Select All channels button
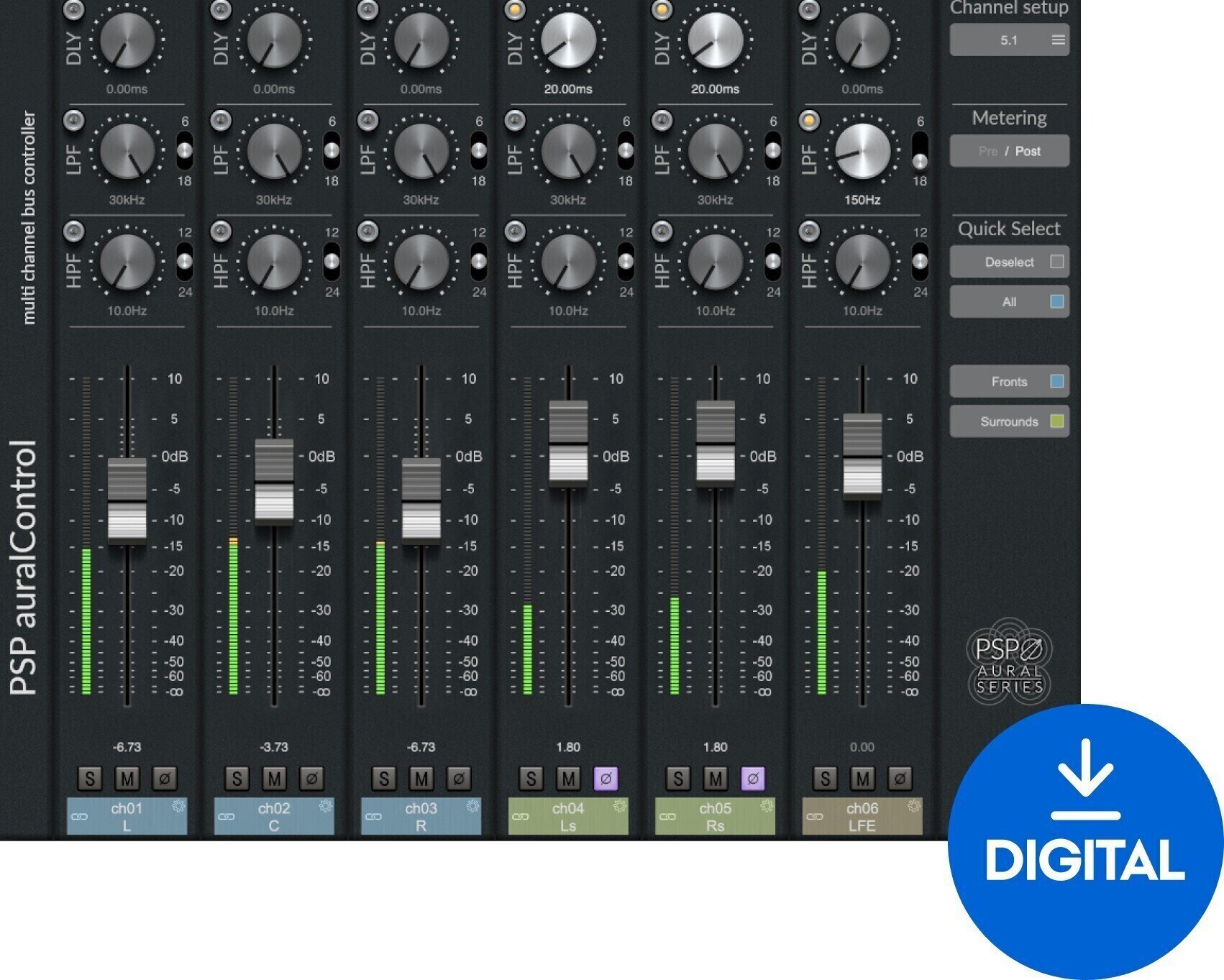 1009,302
